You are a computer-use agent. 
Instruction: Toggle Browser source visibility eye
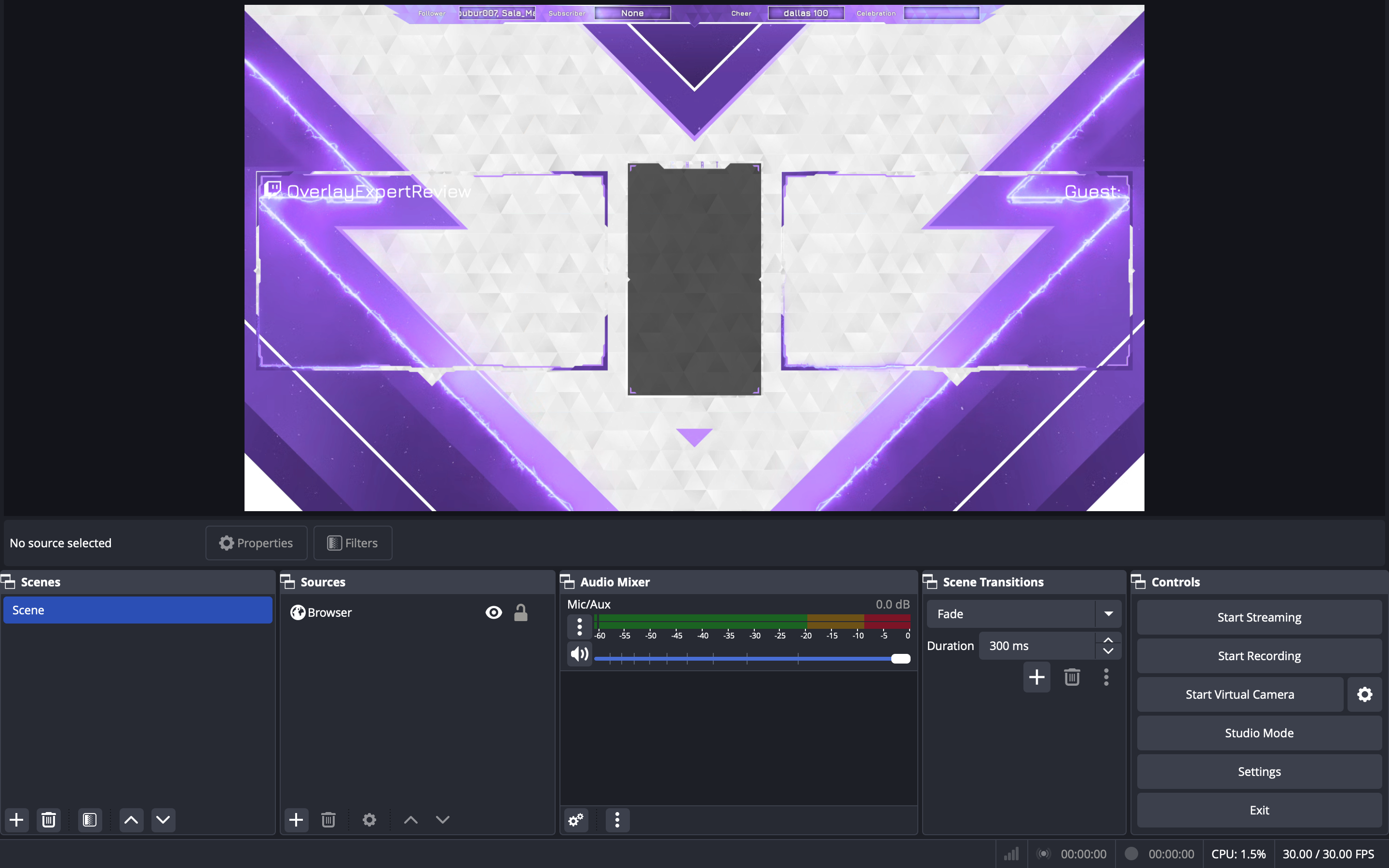[x=493, y=612]
